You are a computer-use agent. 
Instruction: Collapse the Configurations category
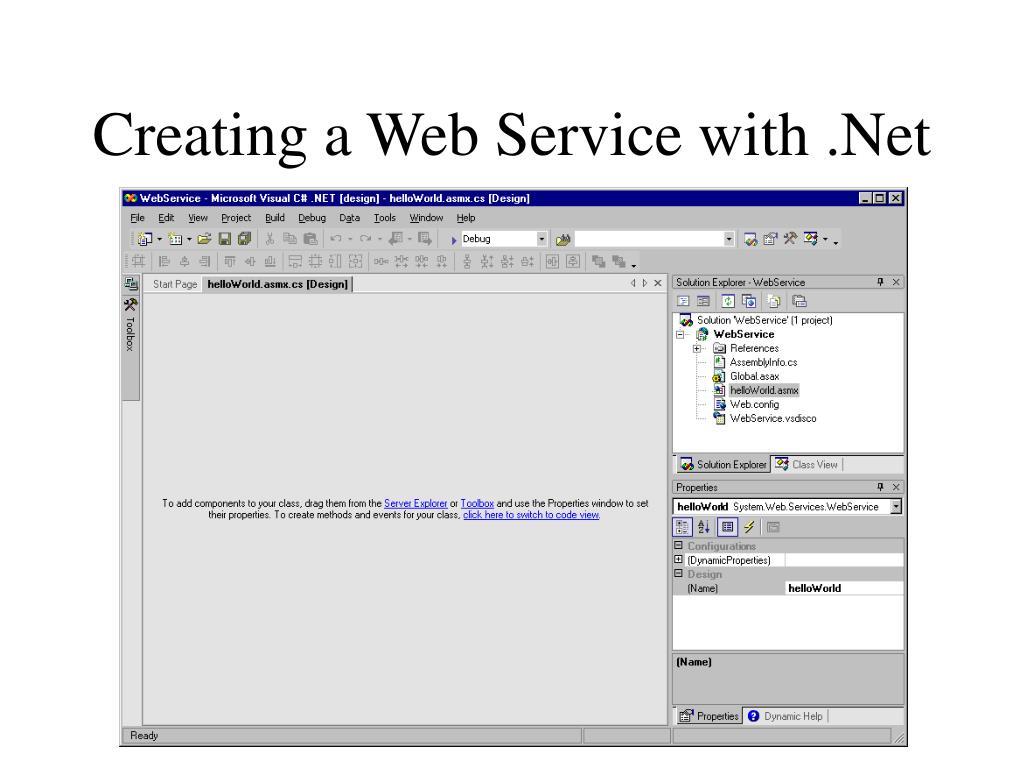679,545
